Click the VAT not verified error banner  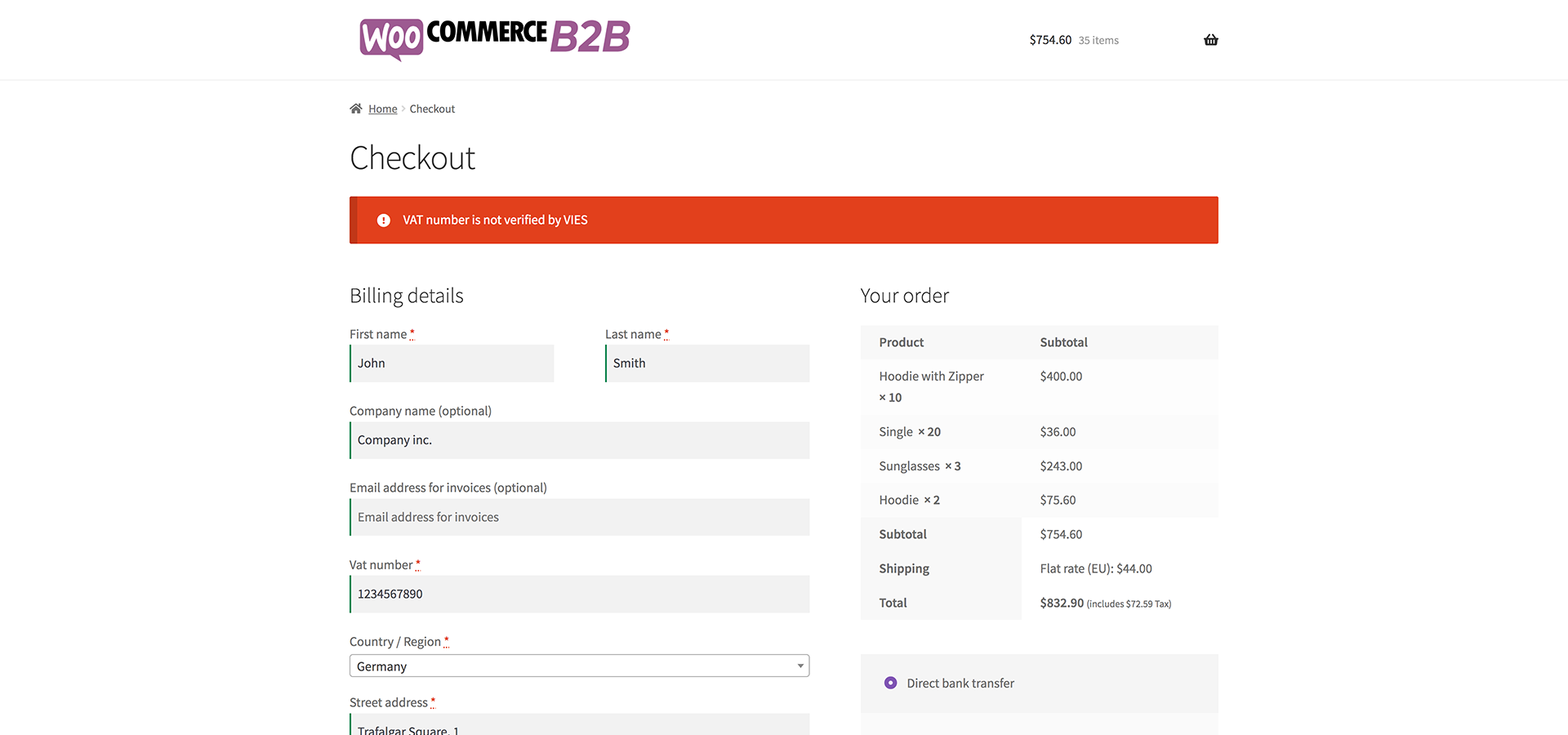pyautogui.click(x=784, y=220)
